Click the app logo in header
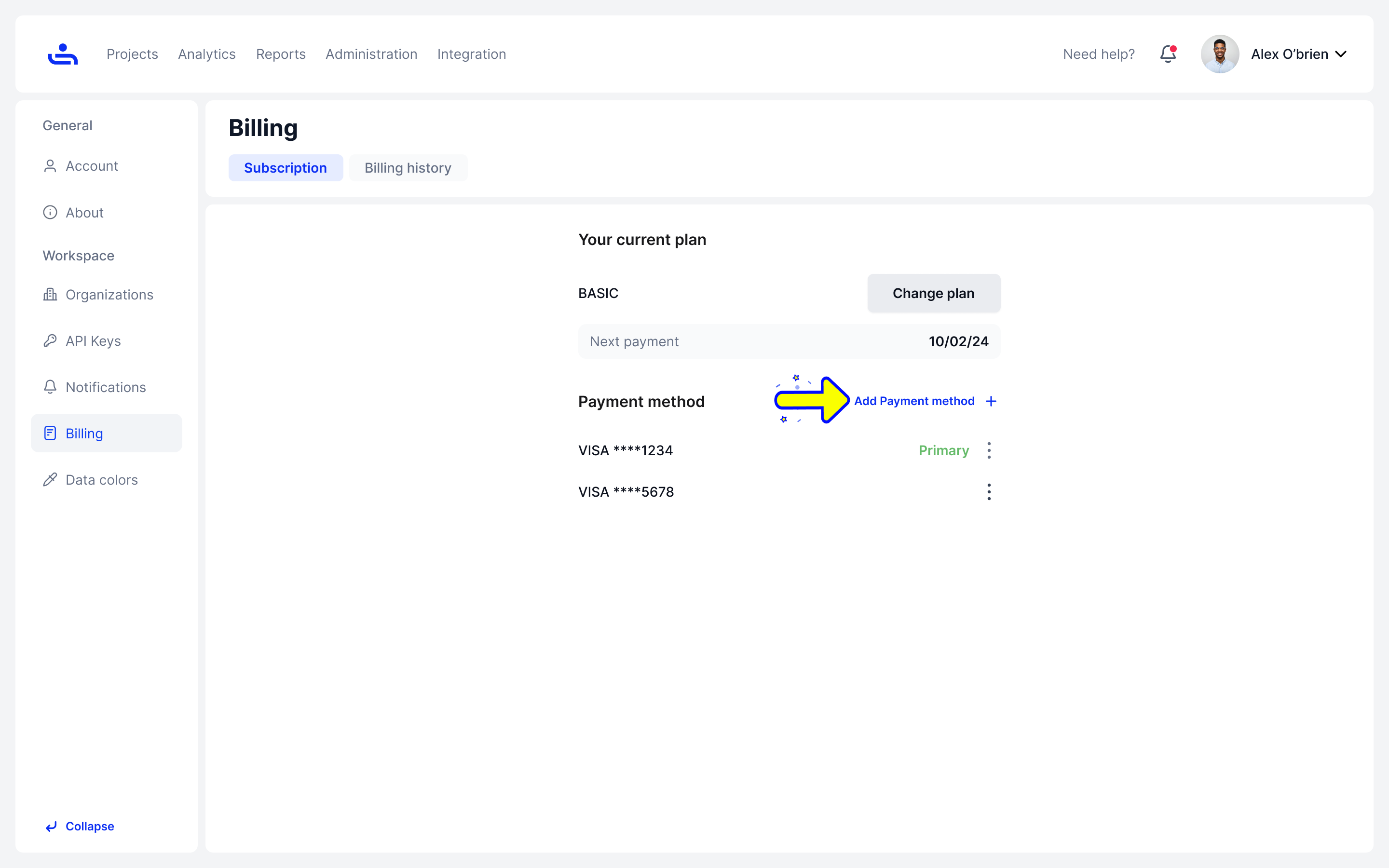Image resolution: width=1389 pixels, height=868 pixels. (63, 54)
